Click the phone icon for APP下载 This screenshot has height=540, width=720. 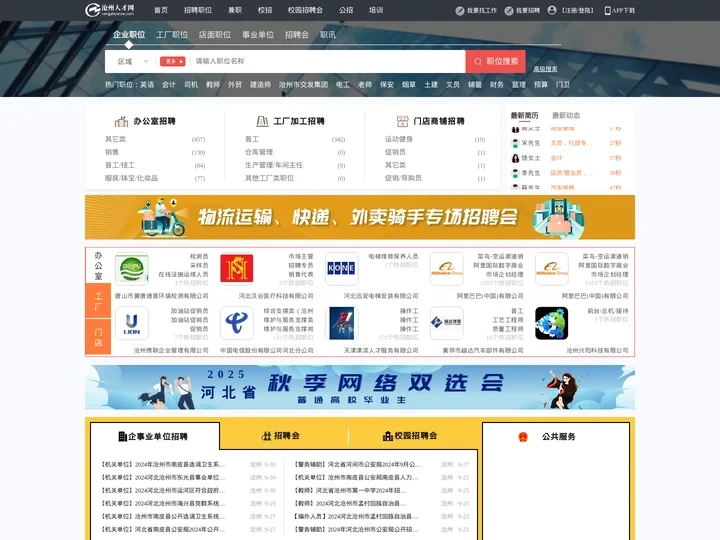[608, 11]
